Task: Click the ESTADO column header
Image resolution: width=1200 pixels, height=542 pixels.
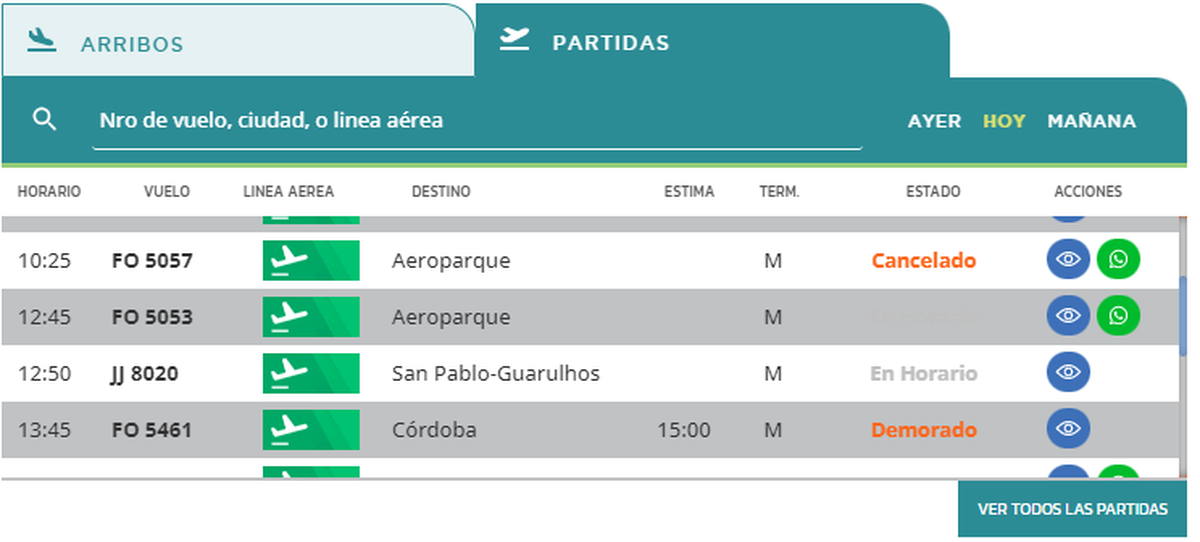Action: [932, 191]
